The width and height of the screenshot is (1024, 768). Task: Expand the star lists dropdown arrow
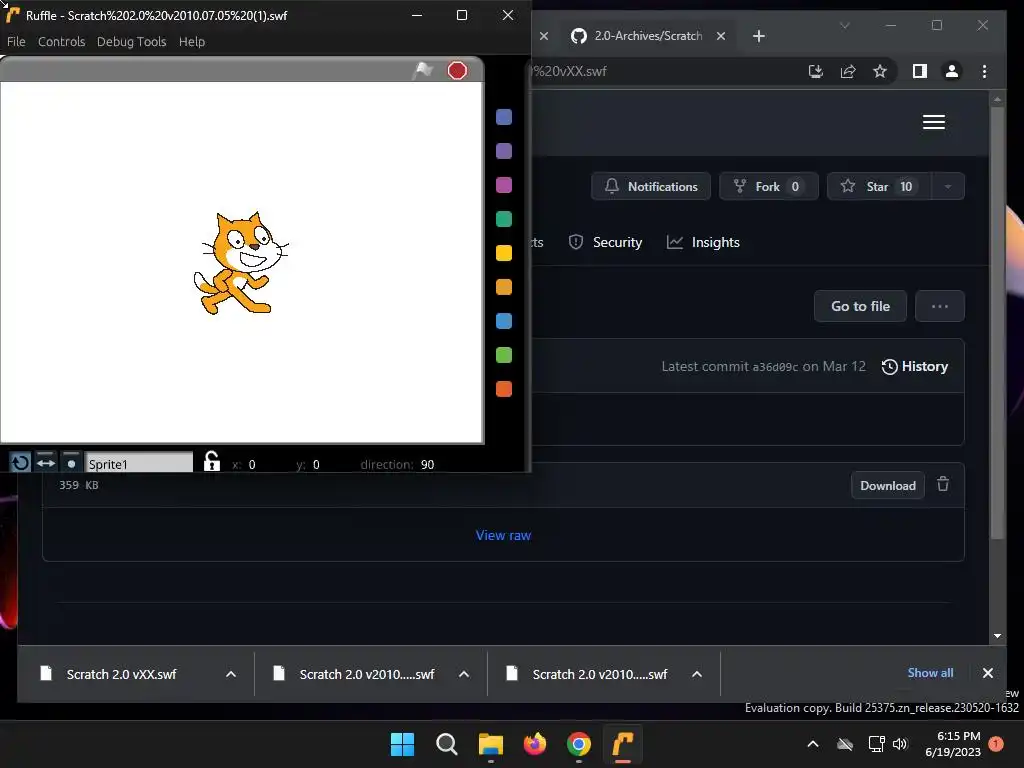948,186
